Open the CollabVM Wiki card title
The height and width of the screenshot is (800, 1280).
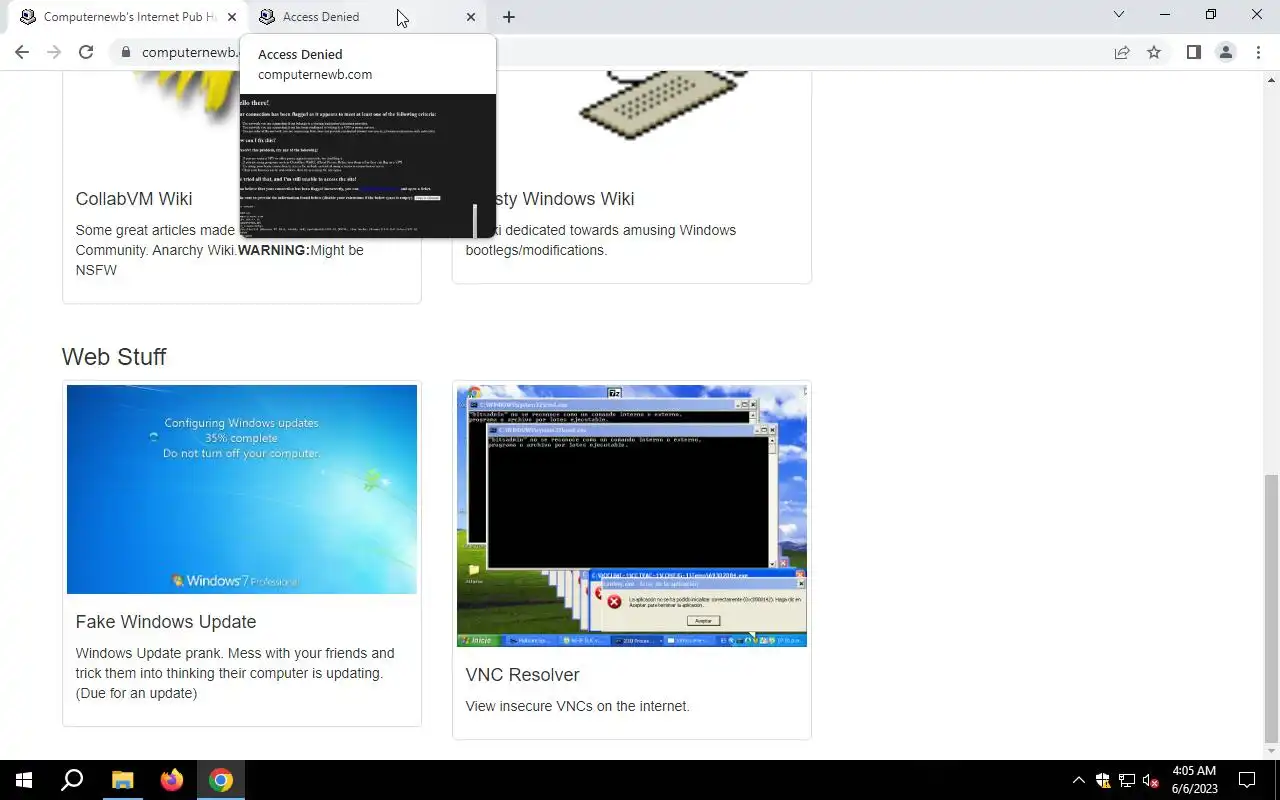tap(134, 199)
